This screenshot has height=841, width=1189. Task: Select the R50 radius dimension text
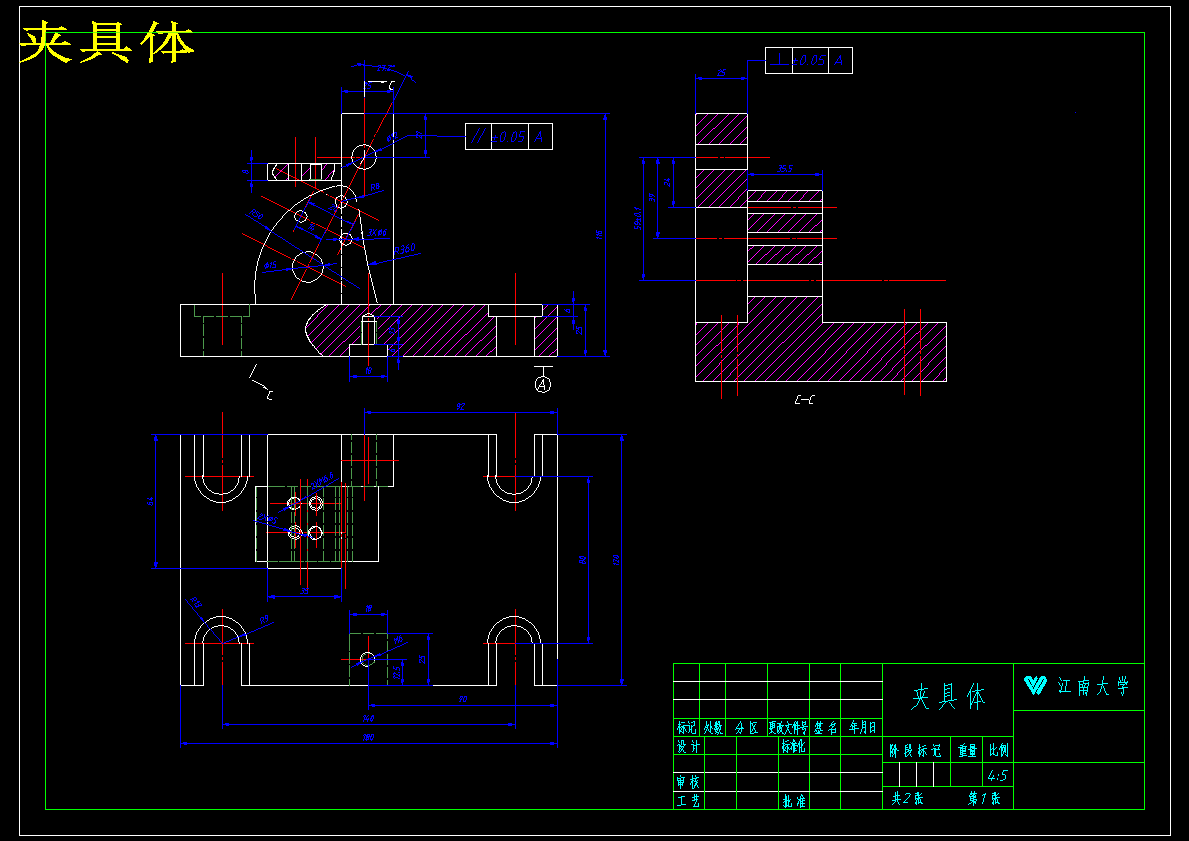(x=256, y=215)
